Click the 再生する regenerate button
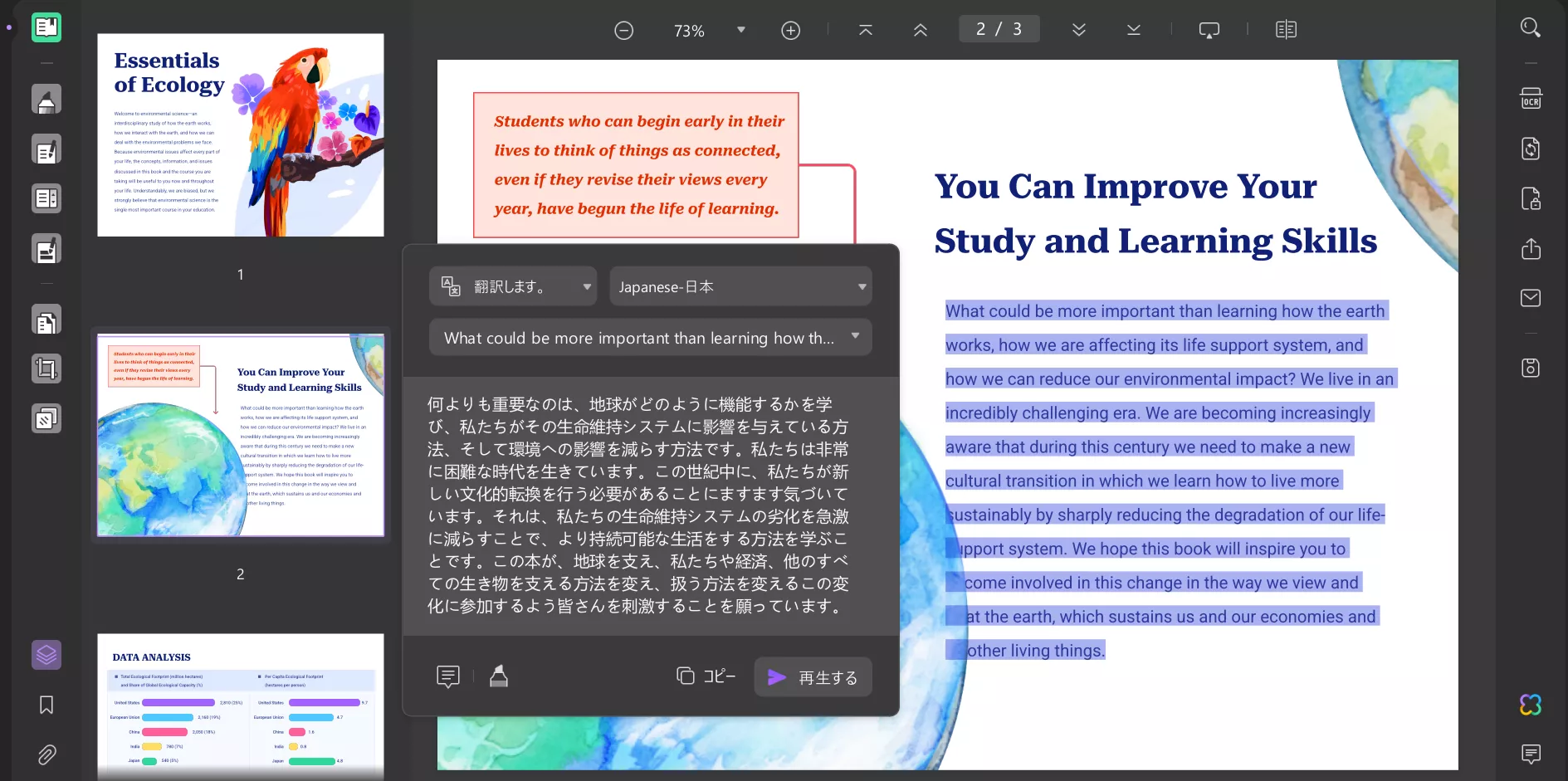Image resolution: width=1568 pixels, height=781 pixels. click(813, 677)
